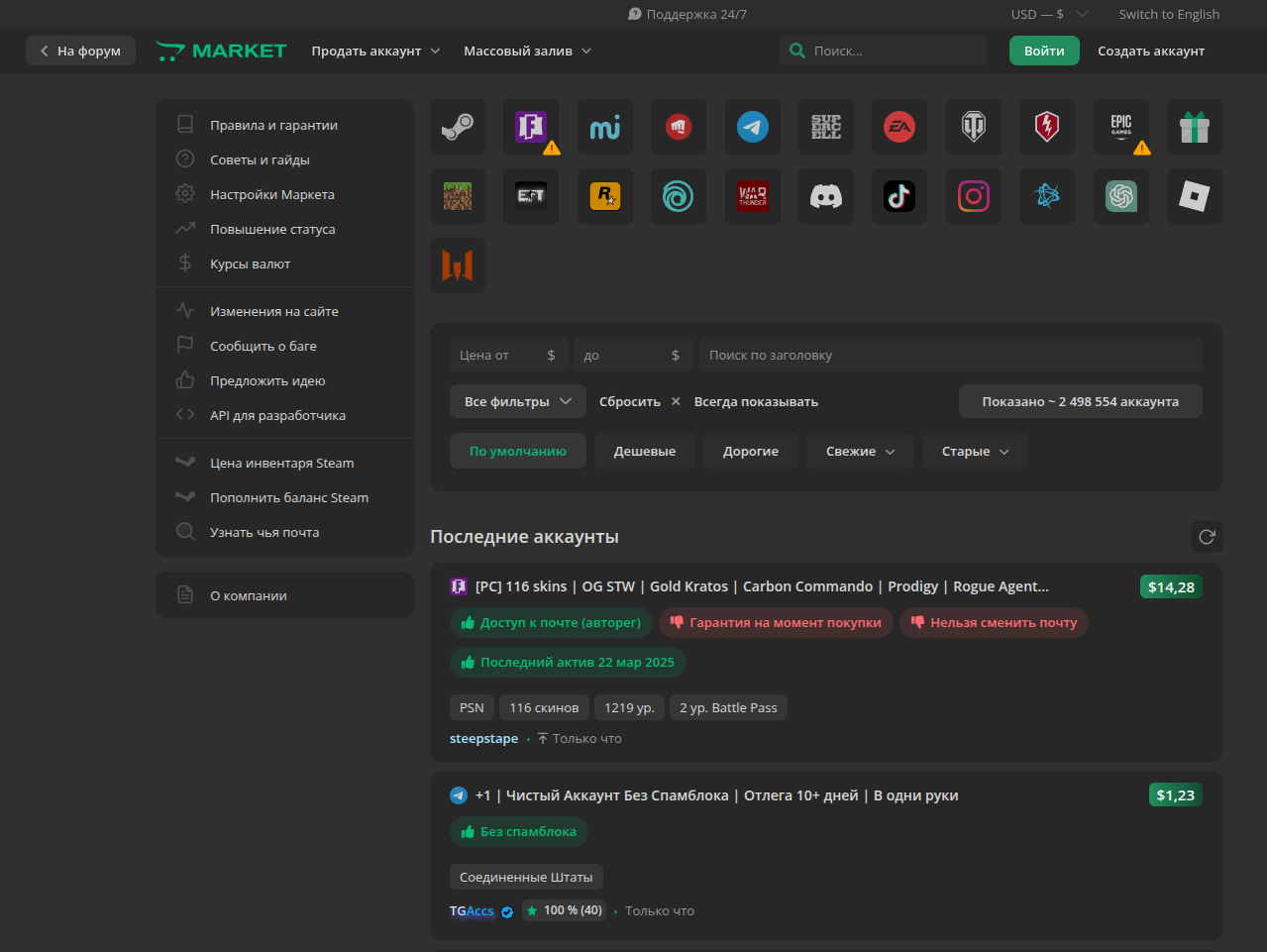Open the EA accounts category icon
The width and height of the screenshot is (1267, 952).
tap(899, 127)
